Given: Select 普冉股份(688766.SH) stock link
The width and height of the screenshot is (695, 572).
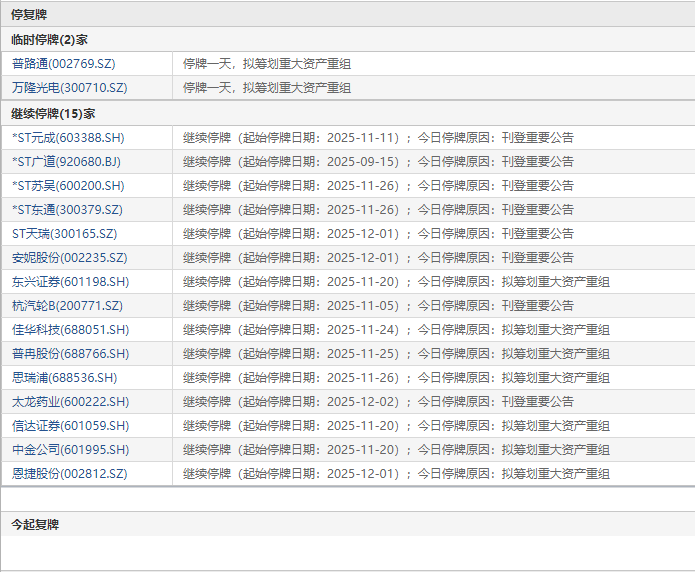Looking at the screenshot, I should click(x=70, y=353).
